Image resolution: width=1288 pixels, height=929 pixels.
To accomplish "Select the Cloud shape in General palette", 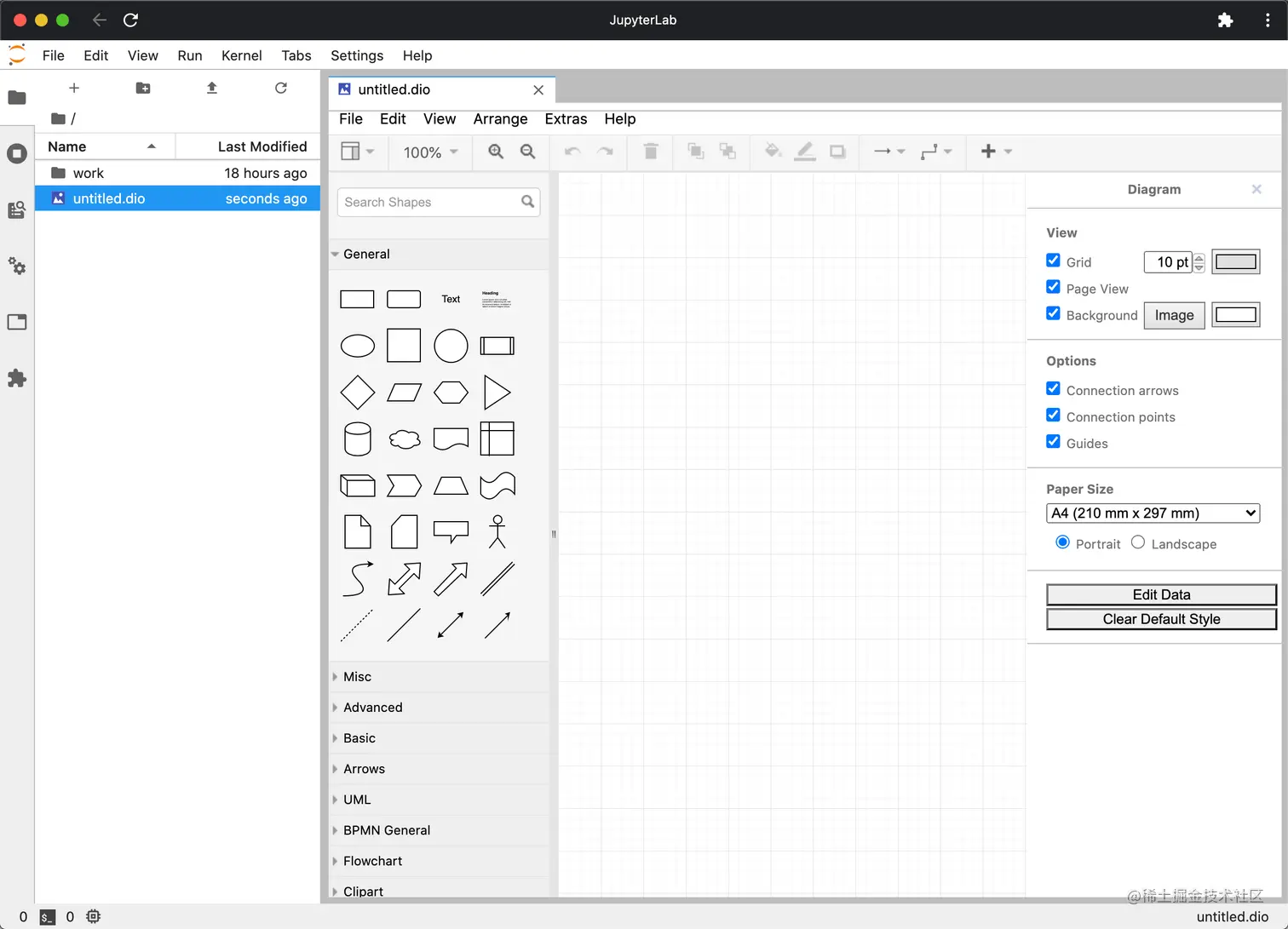I will [404, 439].
